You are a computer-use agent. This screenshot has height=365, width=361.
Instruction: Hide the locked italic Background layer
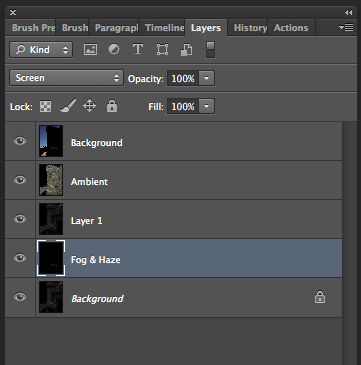20,297
